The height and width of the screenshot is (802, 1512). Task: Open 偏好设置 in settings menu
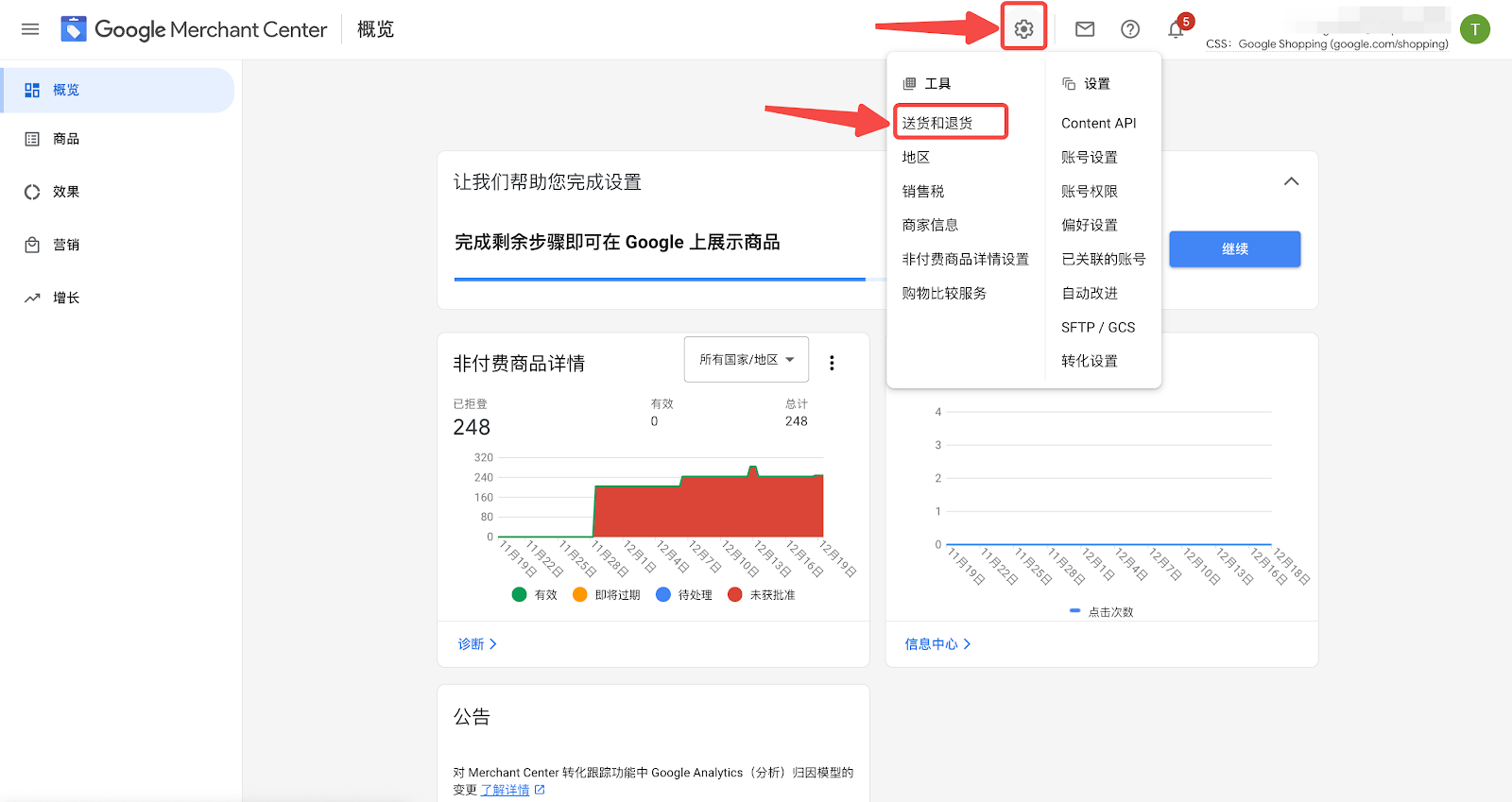click(1090, 225)
